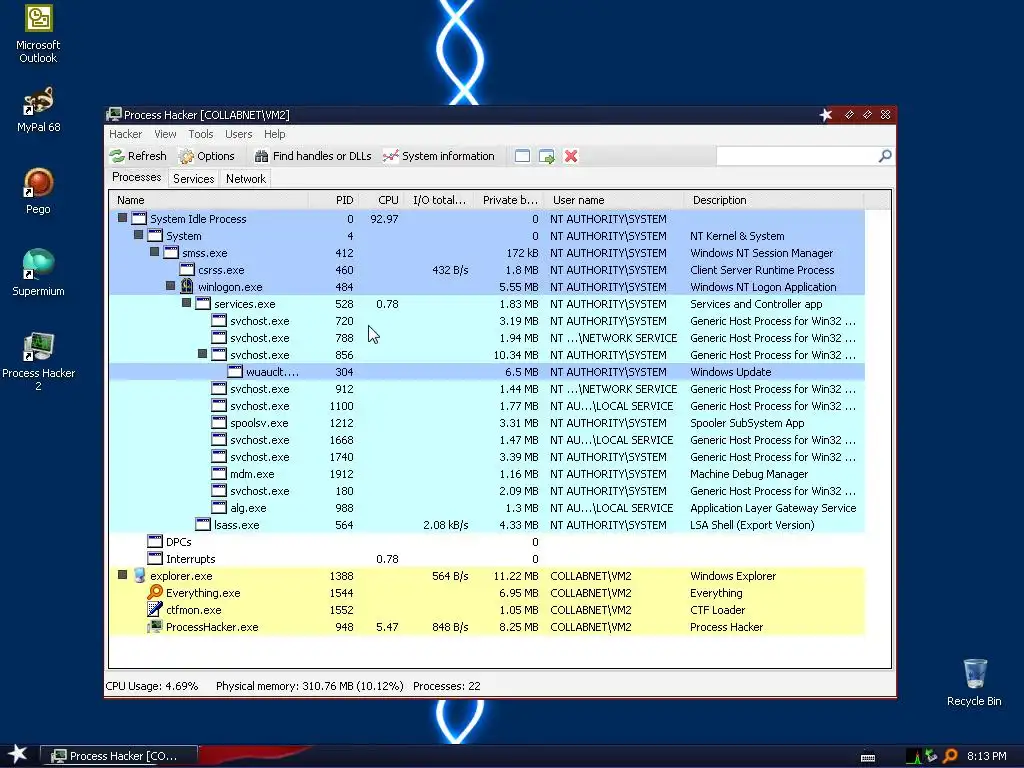Click the winlogon.exe process icon

(187, 286)
